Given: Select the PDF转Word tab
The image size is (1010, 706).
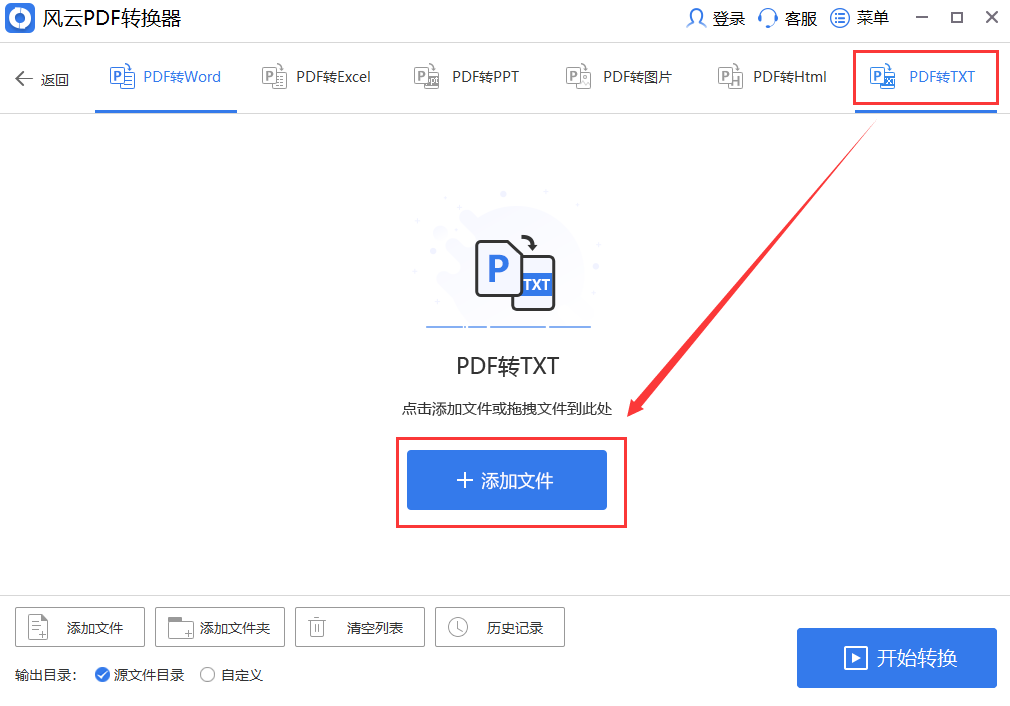Looking at the screenshot, I should (166, 76).
